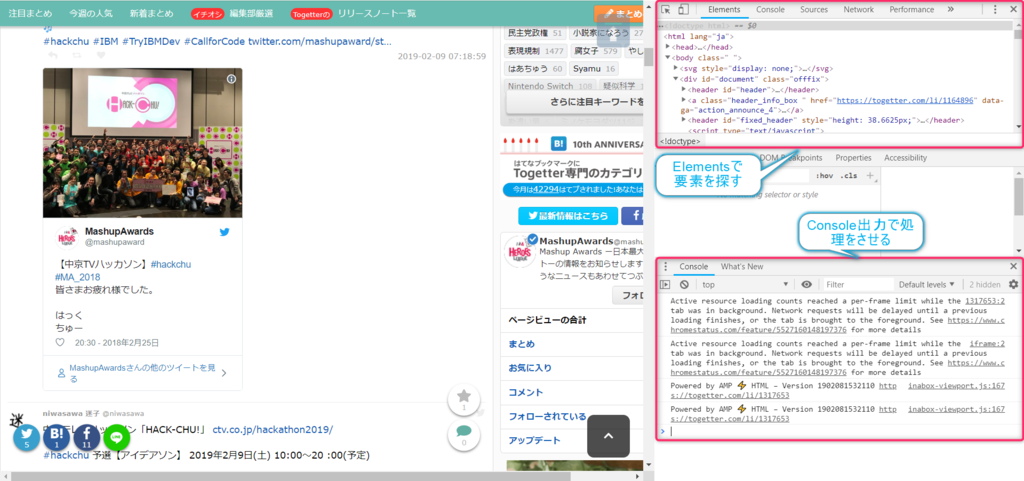
Task: Toggle the :hov element state button
Action: click(825, 176)
